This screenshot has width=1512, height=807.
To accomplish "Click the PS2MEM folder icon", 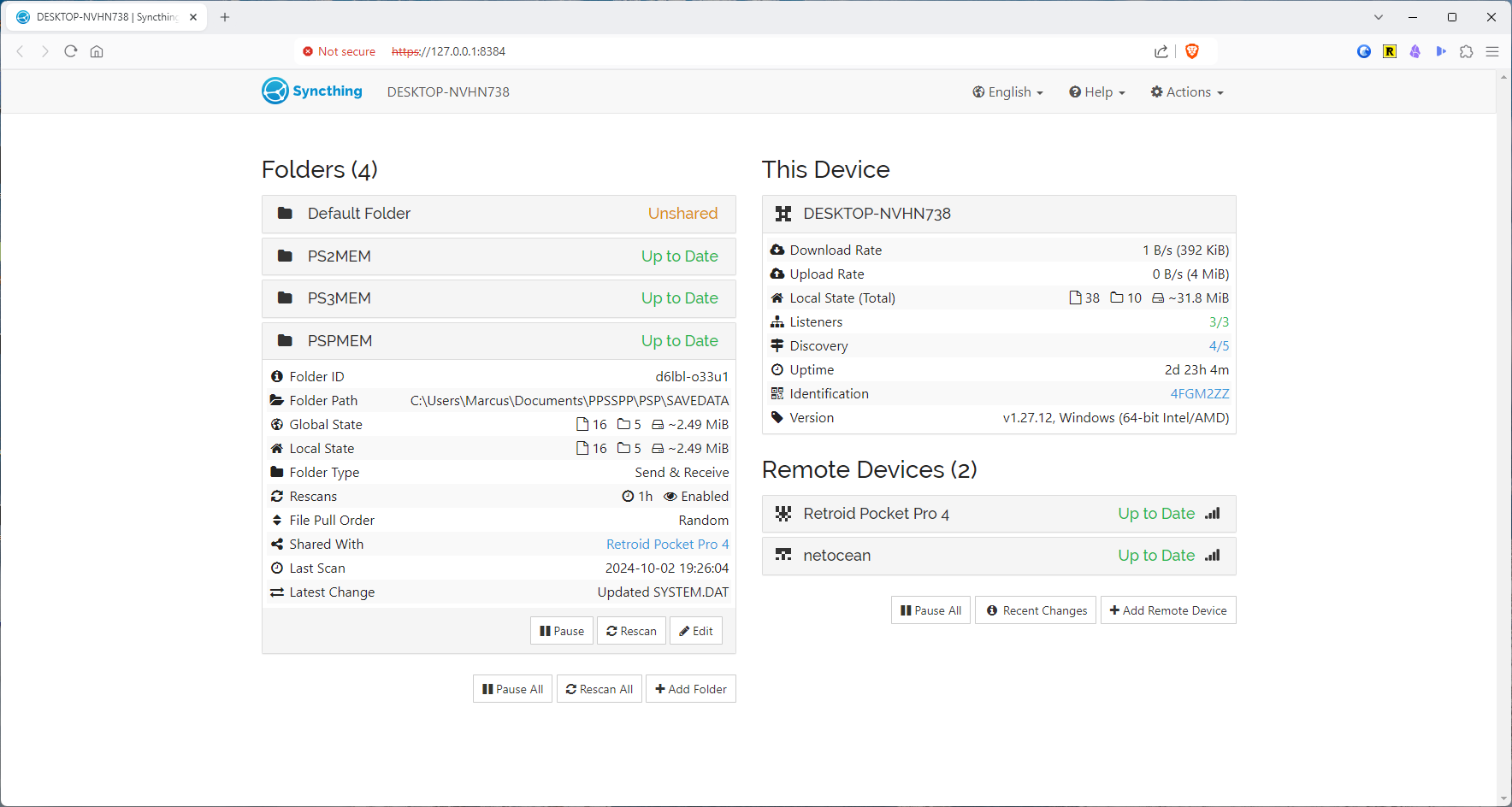I will click(x=286, y=256).
